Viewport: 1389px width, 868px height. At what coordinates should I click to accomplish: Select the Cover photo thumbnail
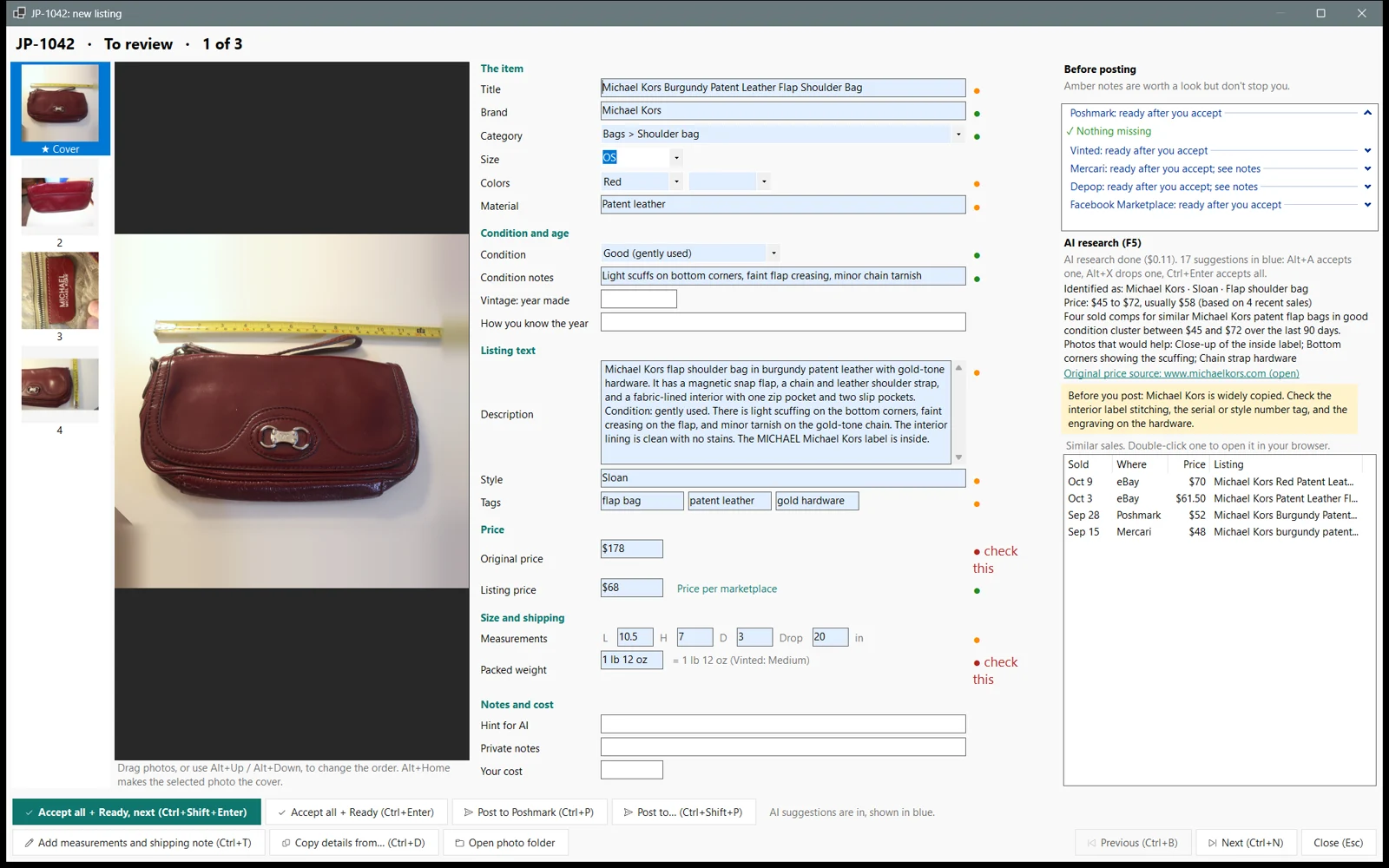pos(60,108)
